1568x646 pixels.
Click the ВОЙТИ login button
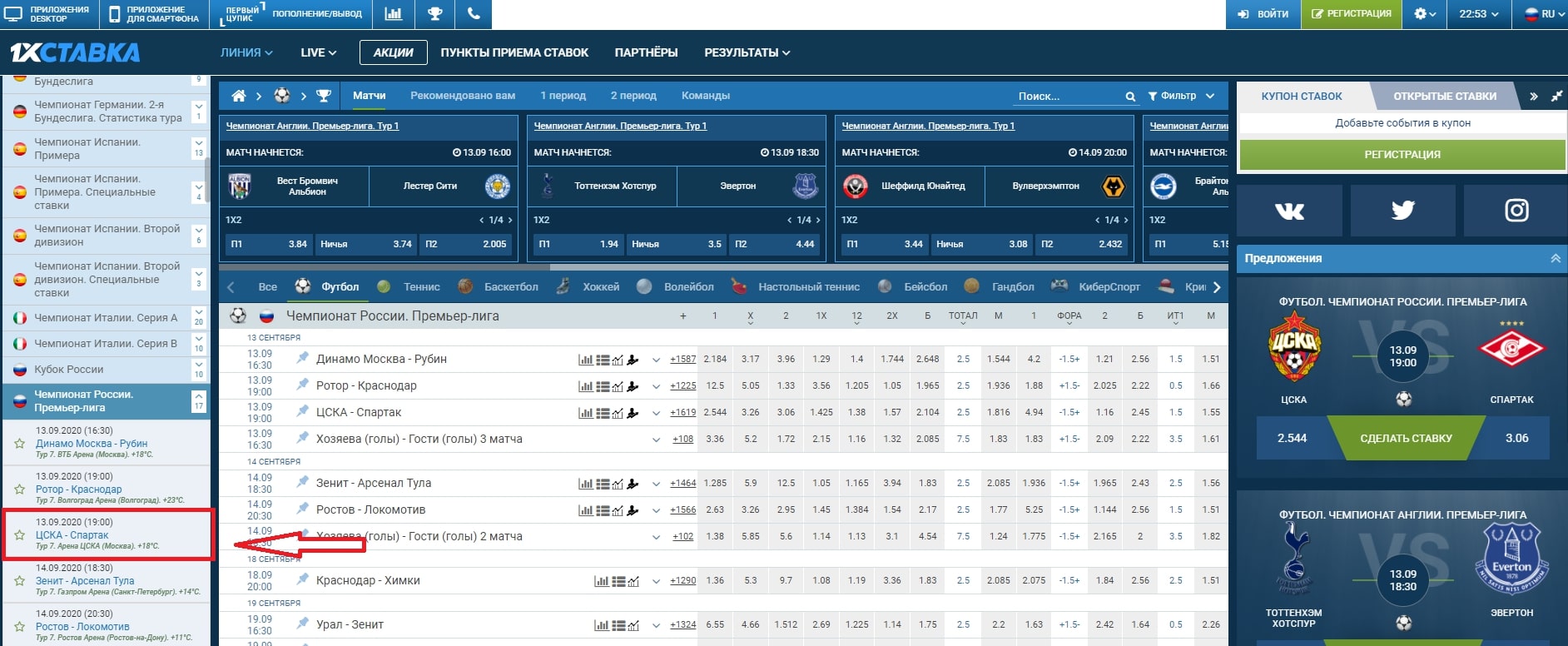[x=1263, y=14]
